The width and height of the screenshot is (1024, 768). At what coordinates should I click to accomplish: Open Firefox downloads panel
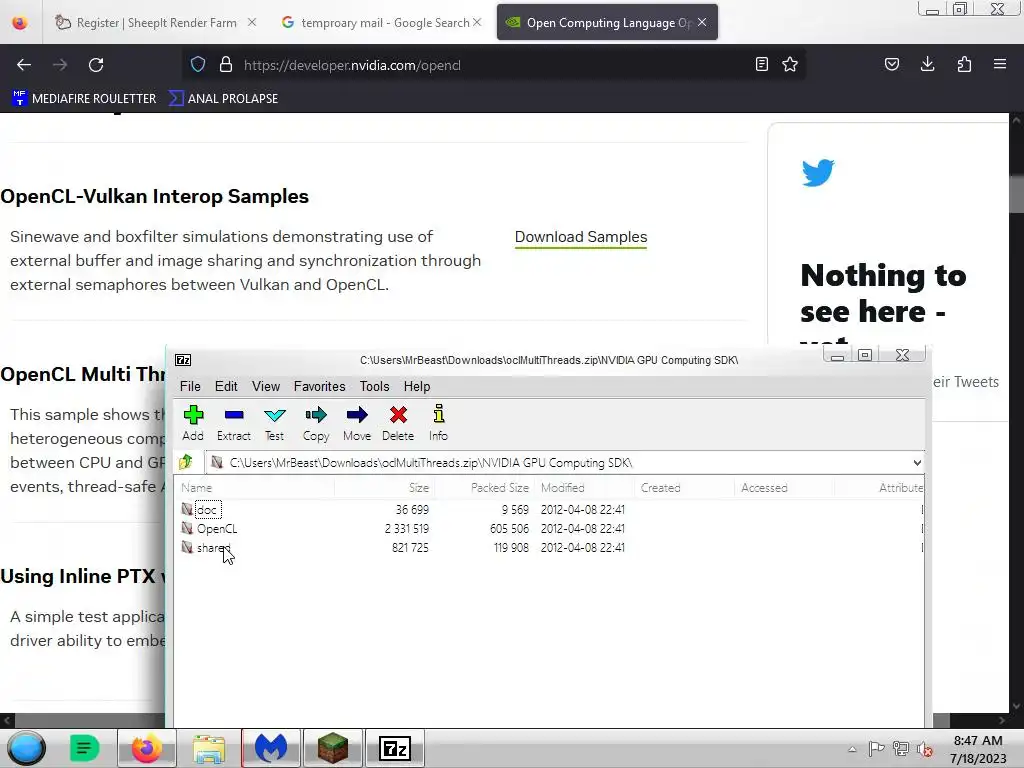[x=927, y=64]
